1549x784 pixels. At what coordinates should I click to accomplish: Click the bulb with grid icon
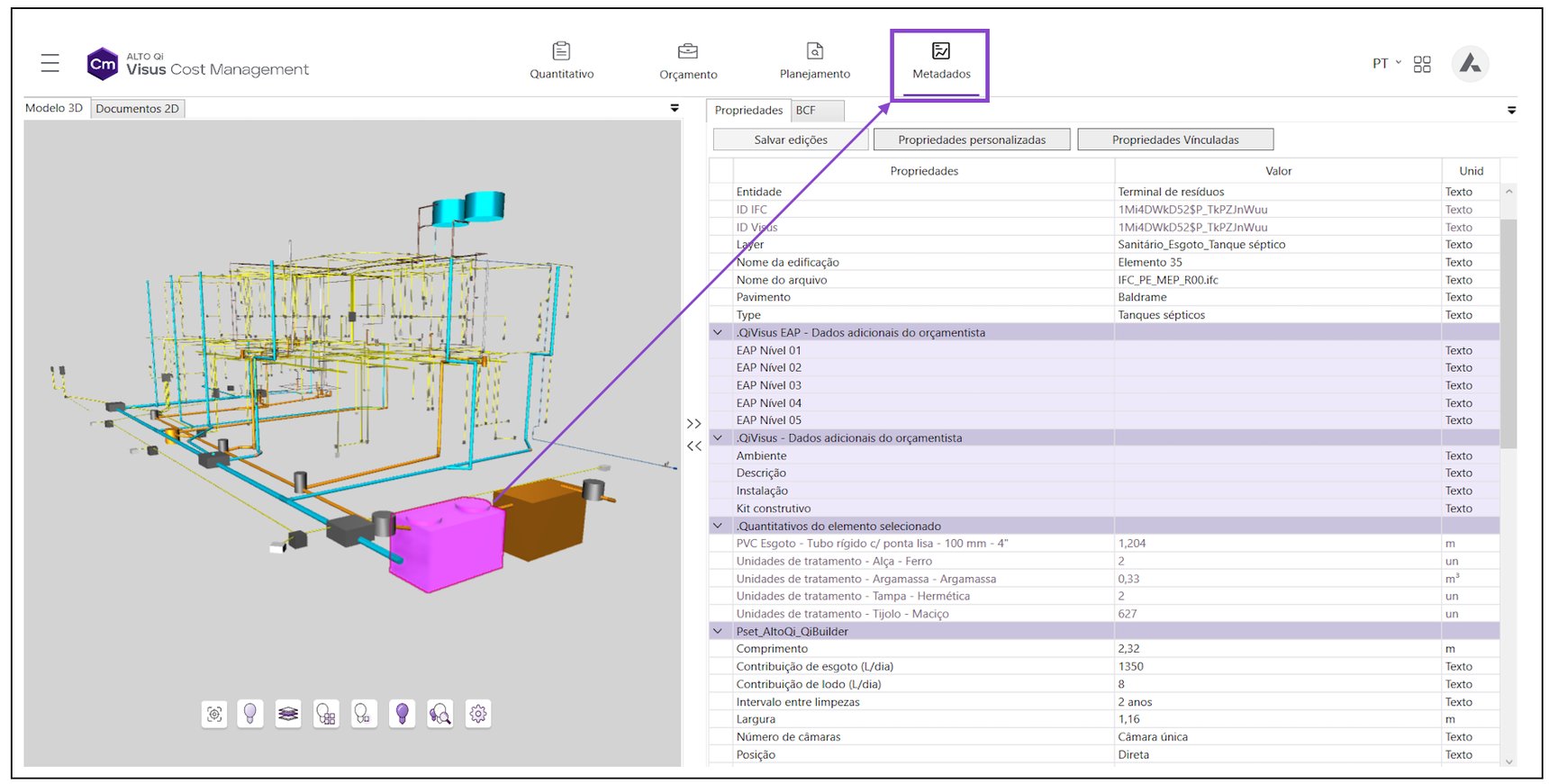[326, 714]
